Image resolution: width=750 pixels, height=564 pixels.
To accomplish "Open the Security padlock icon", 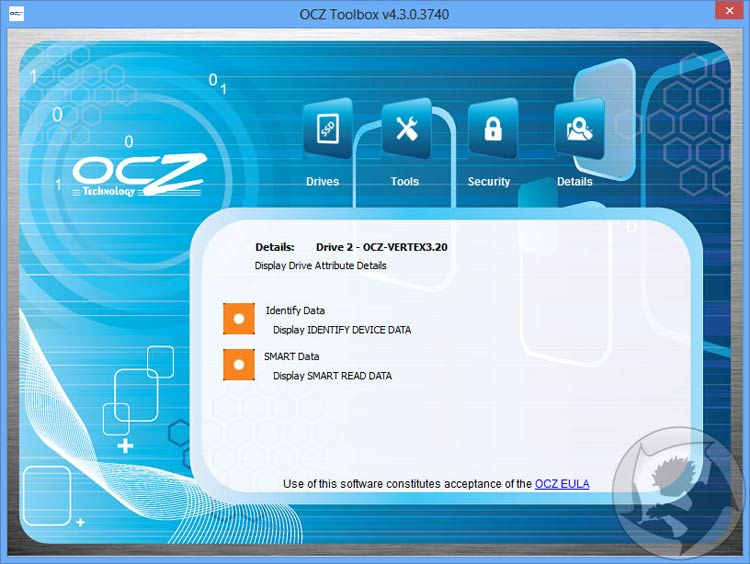I will [491, 129].
